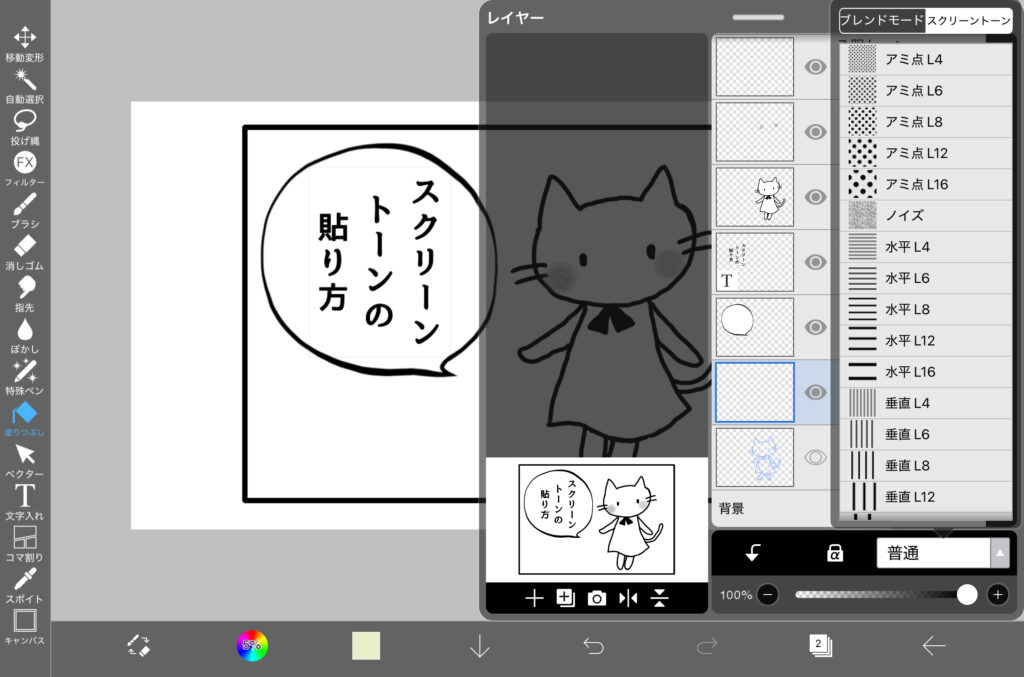Open the FX フィルター tool

[x=24, y=165]
